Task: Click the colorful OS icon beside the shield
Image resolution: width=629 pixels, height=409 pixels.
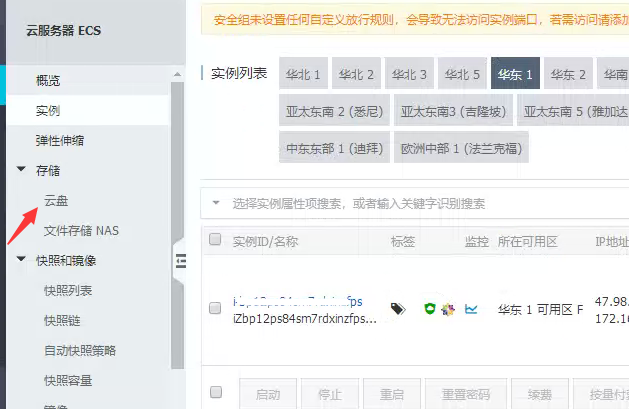Action: point(447,309)
